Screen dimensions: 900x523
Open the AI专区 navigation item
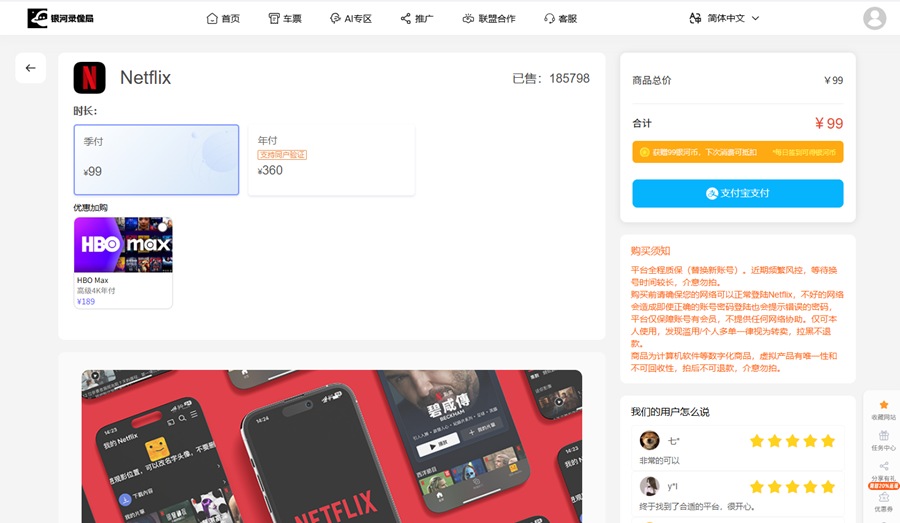(349, 18)
